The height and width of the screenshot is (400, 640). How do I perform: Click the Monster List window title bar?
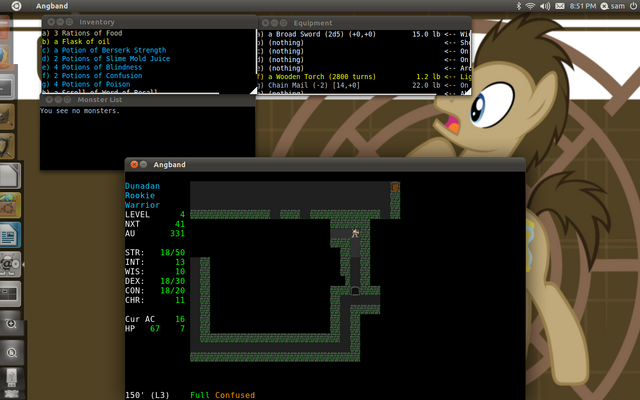tap(147, 100)
